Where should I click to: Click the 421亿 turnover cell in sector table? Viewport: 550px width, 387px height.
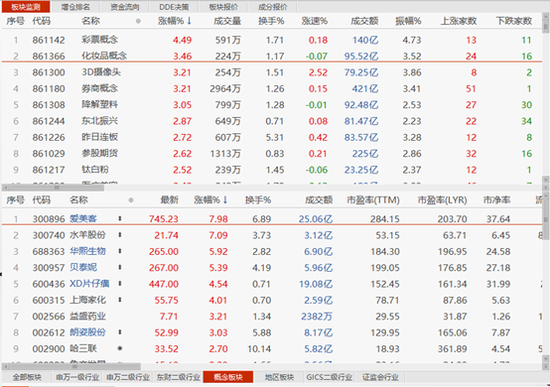point(365,89)
